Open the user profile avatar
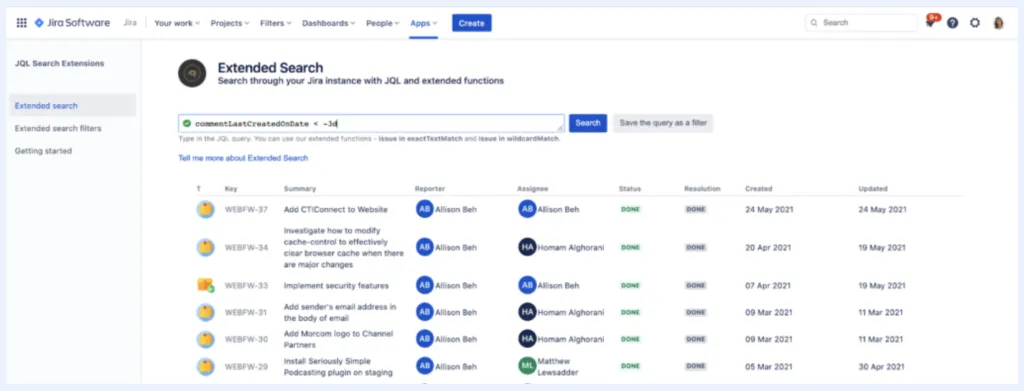The height and width of the screenshot is (391, 1024). point(999,23)
